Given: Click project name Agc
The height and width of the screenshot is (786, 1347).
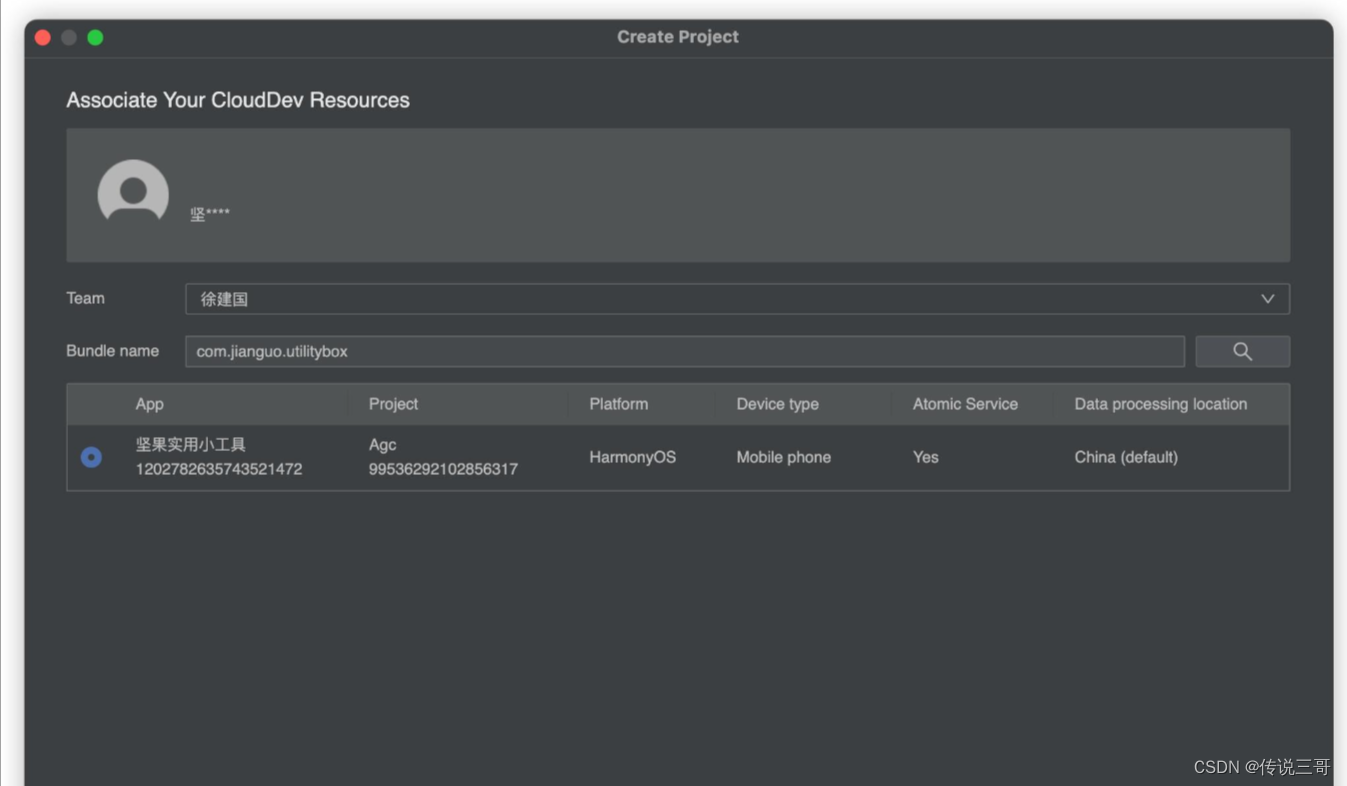Looking at the screenshot, I should tap(382, 445).
